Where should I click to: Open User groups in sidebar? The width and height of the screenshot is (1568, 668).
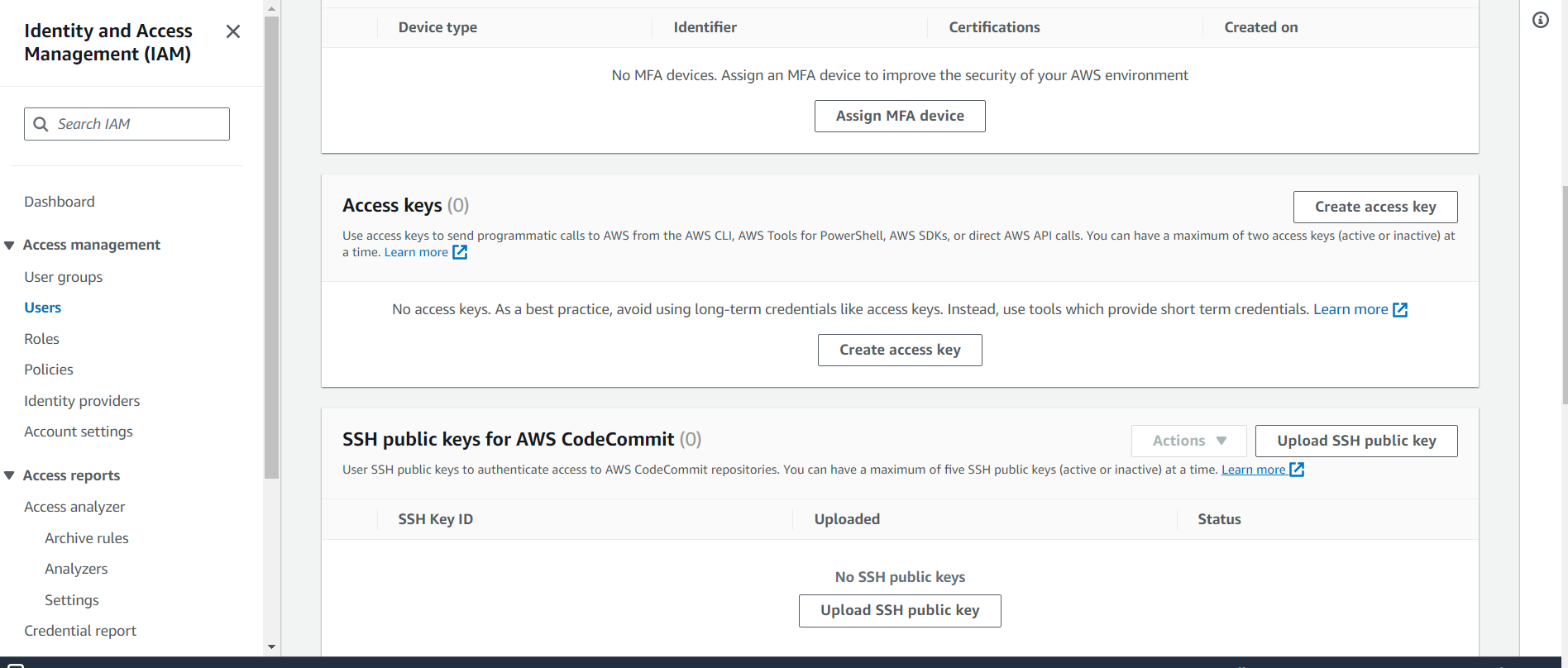click(x=64, y=277)
